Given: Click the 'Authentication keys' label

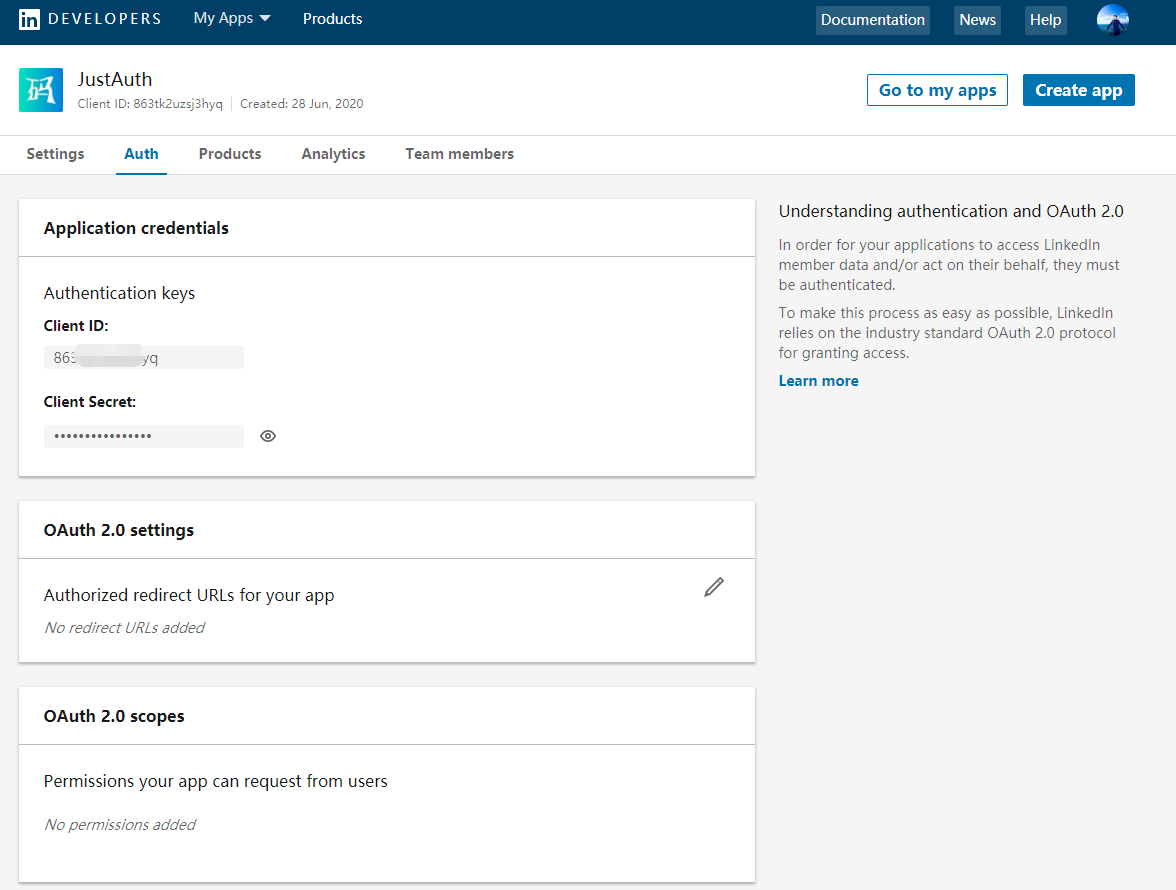Looking at the screenshot, I should point(119,293).
